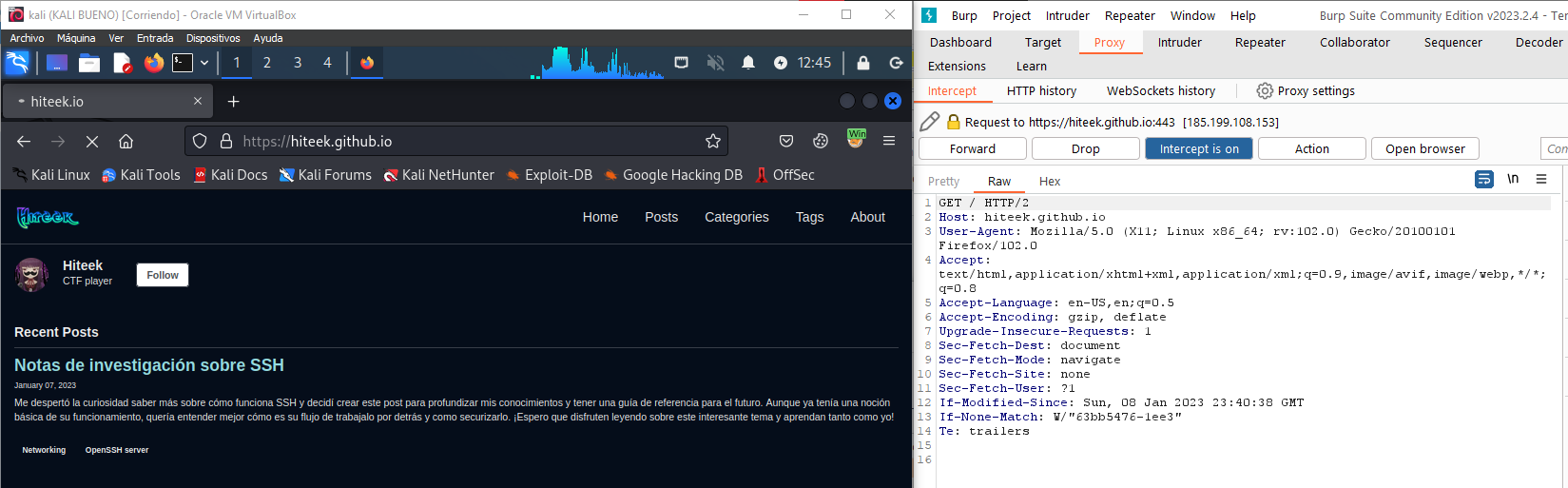Click the Kali dragon applications menu icon
Viewport: 1568px width, 488px height.
pyautogui.click(x=17, y=63)
